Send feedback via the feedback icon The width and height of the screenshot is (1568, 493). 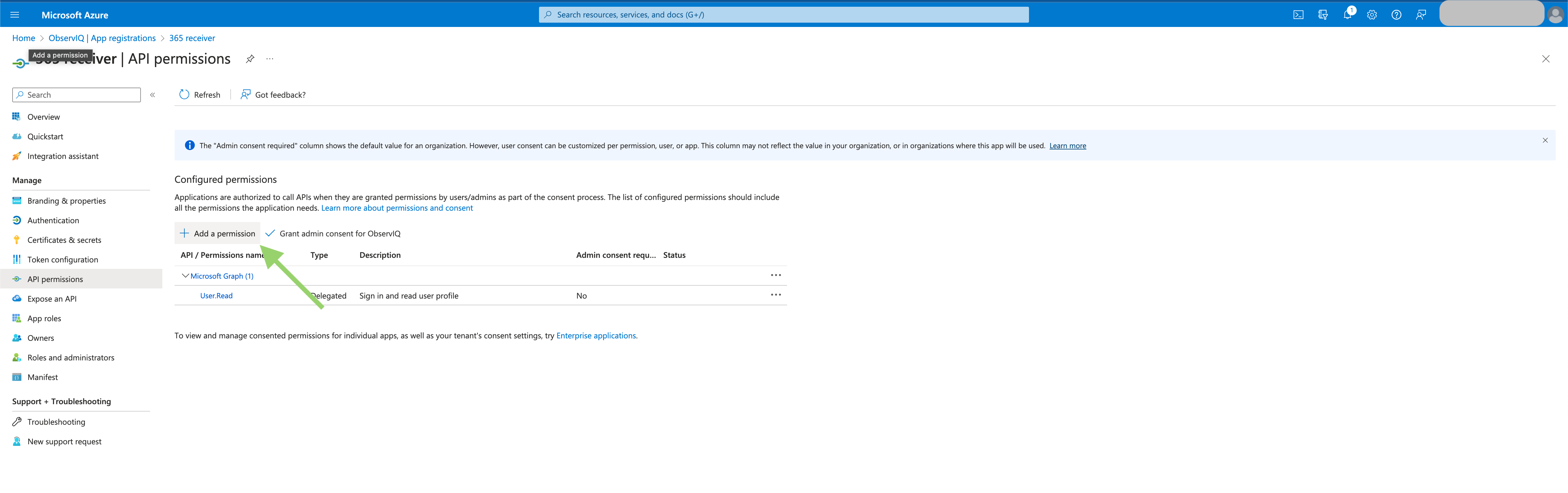(1421, 14)
